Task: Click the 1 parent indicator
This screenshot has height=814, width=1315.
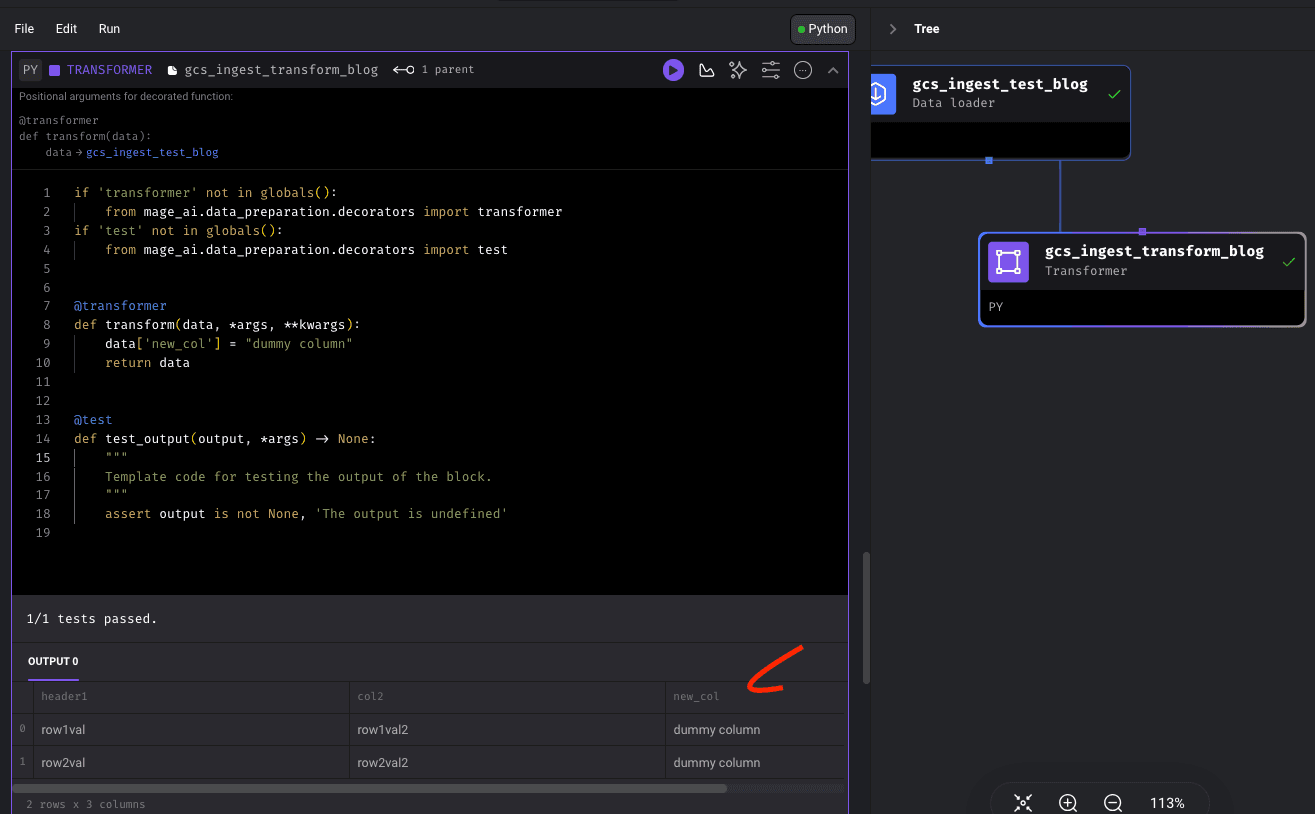Action: coord(448,70)
